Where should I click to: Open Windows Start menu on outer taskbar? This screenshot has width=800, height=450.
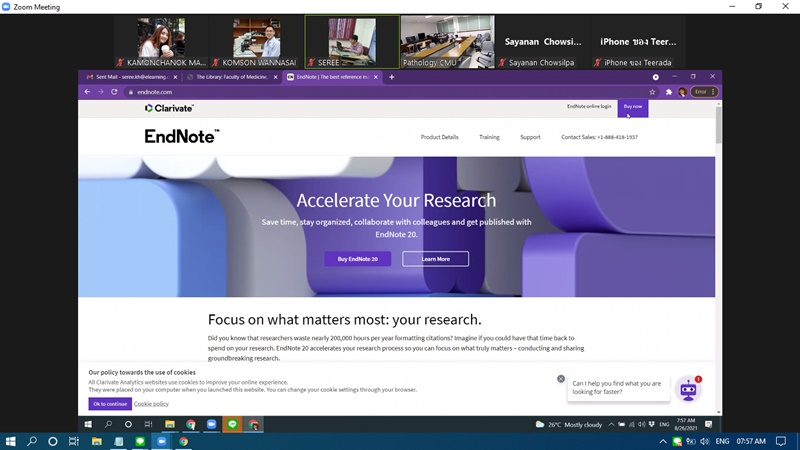[x=12, y=441]
